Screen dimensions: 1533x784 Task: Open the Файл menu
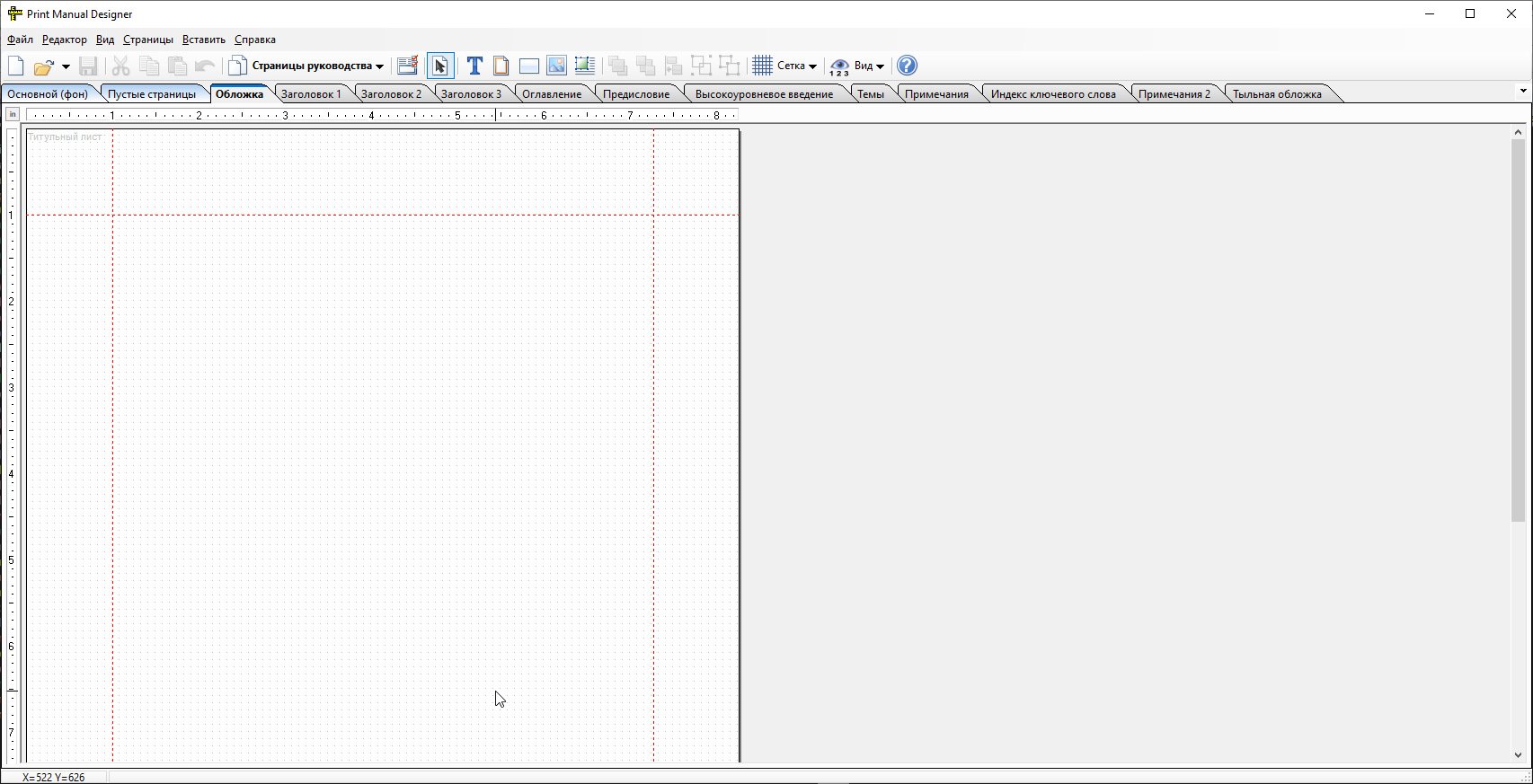[20, 40]
